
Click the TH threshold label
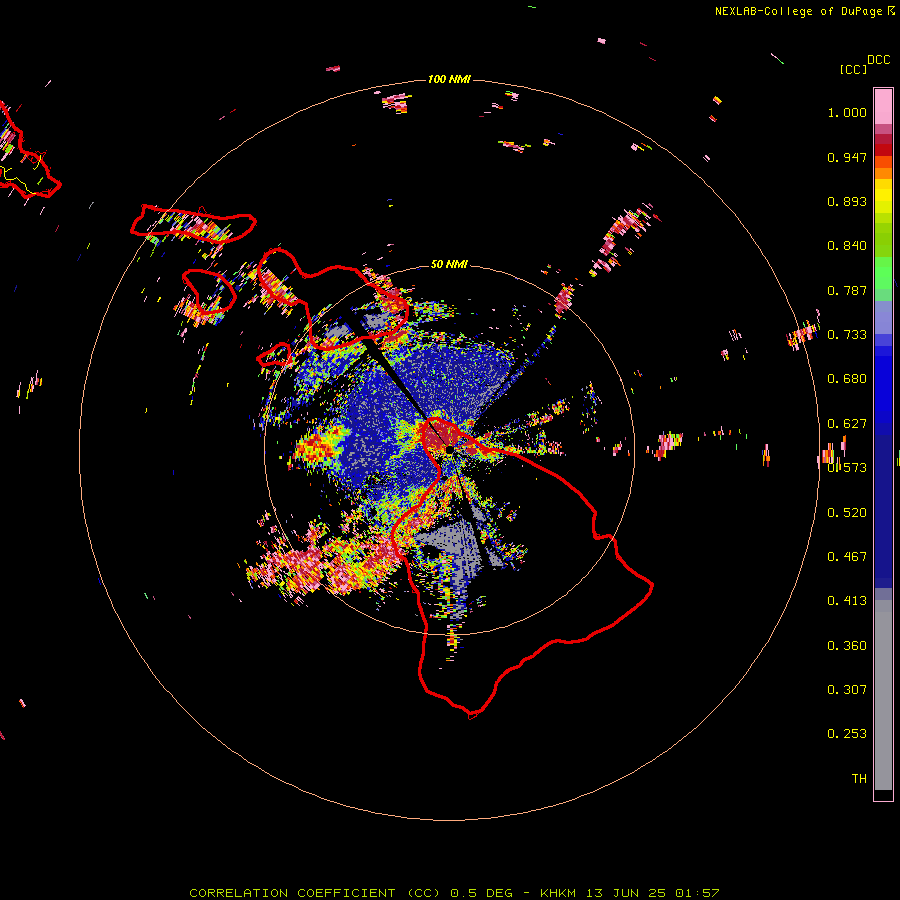[859, 779]
